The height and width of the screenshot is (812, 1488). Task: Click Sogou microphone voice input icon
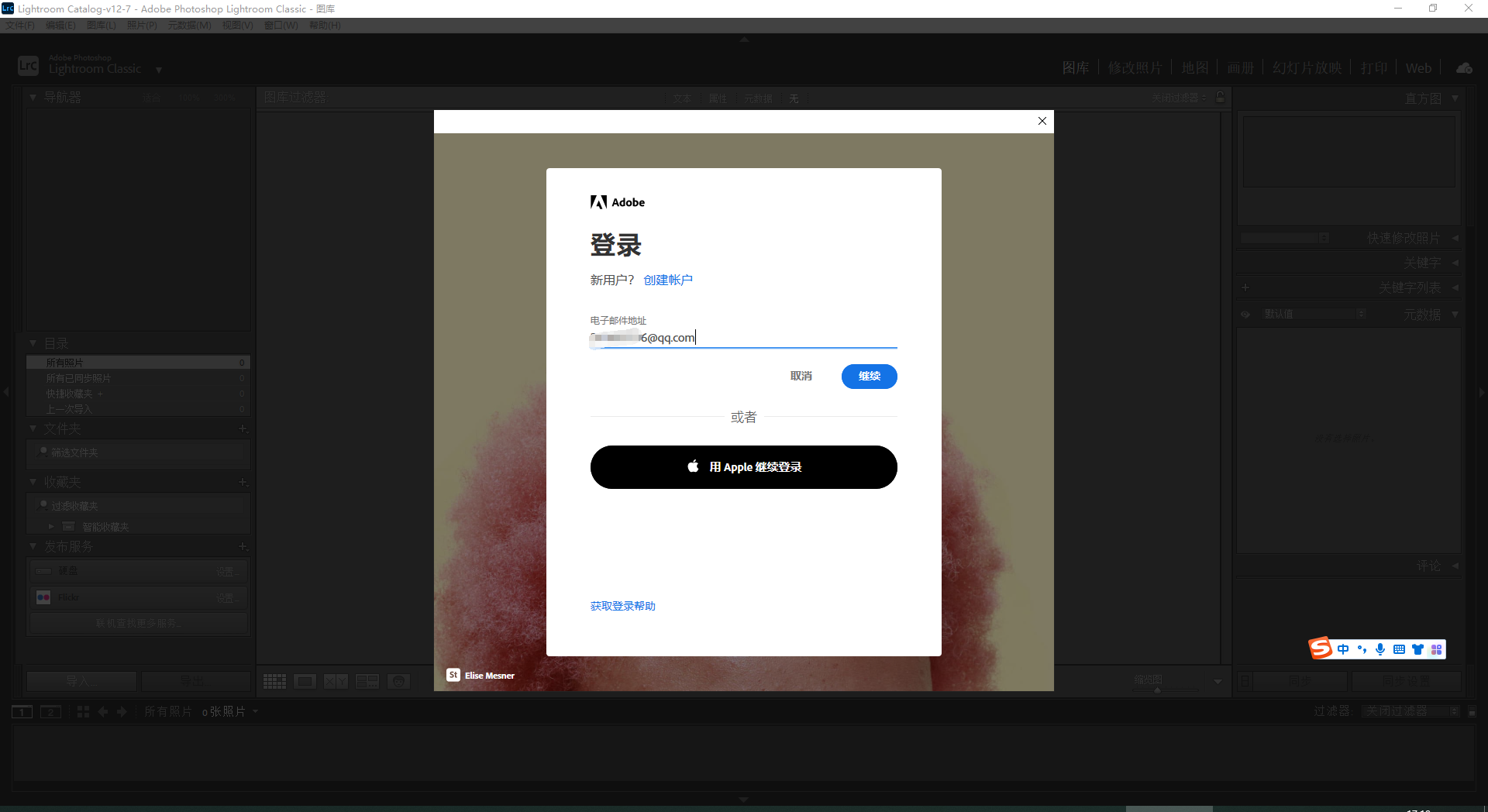(1380, 649)
